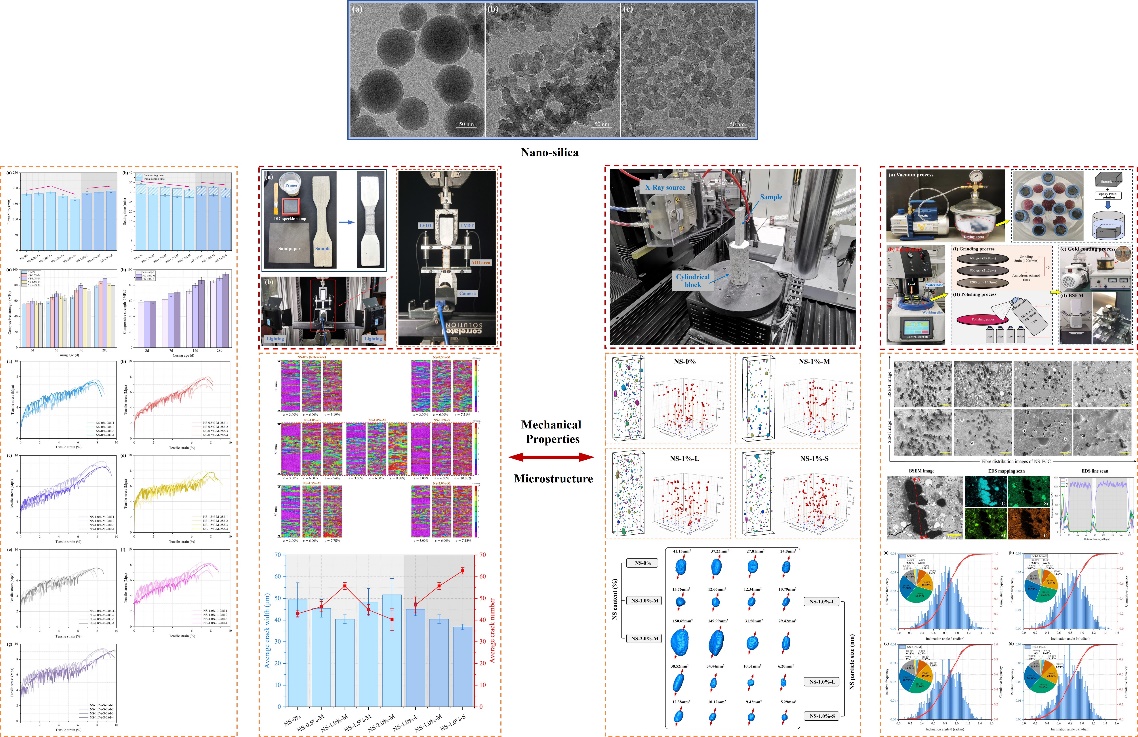Image resolution: width=1138 pixels, height=737 pixels.
Task: Select the X-Ray source label
Action: [x=669, y=187]
